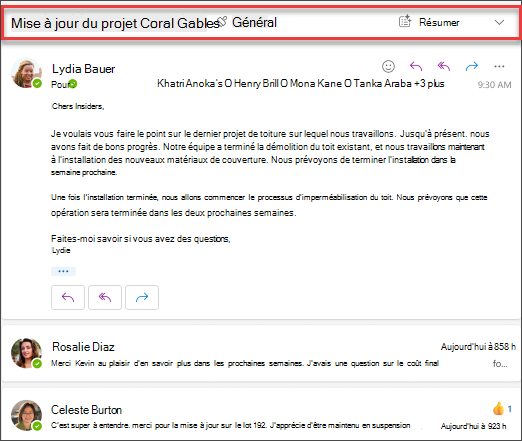522x441 pixels.
Task: Reply using the header arrow icon
Action: click(416, 66)
